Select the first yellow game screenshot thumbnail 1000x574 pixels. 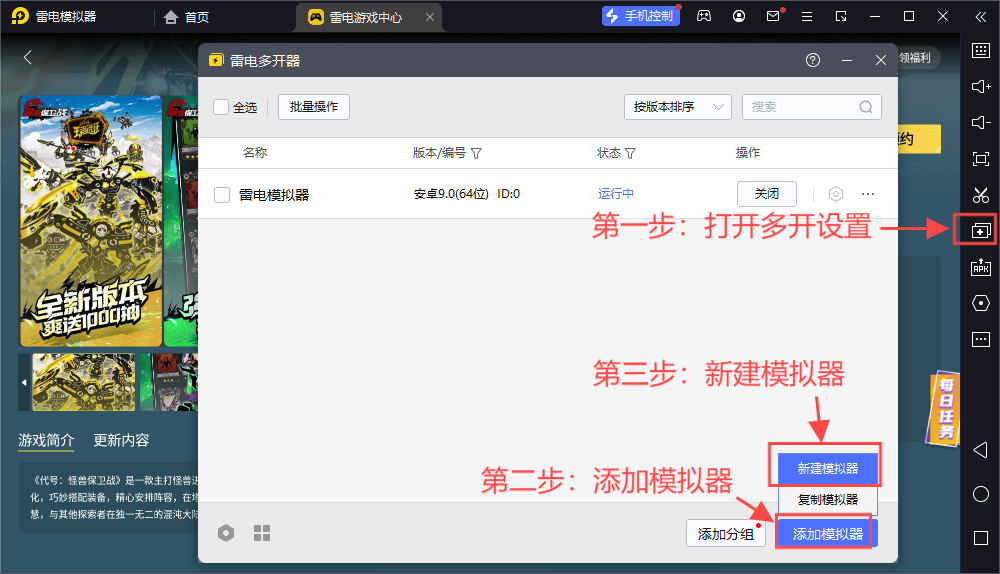(x=84, y=382)
